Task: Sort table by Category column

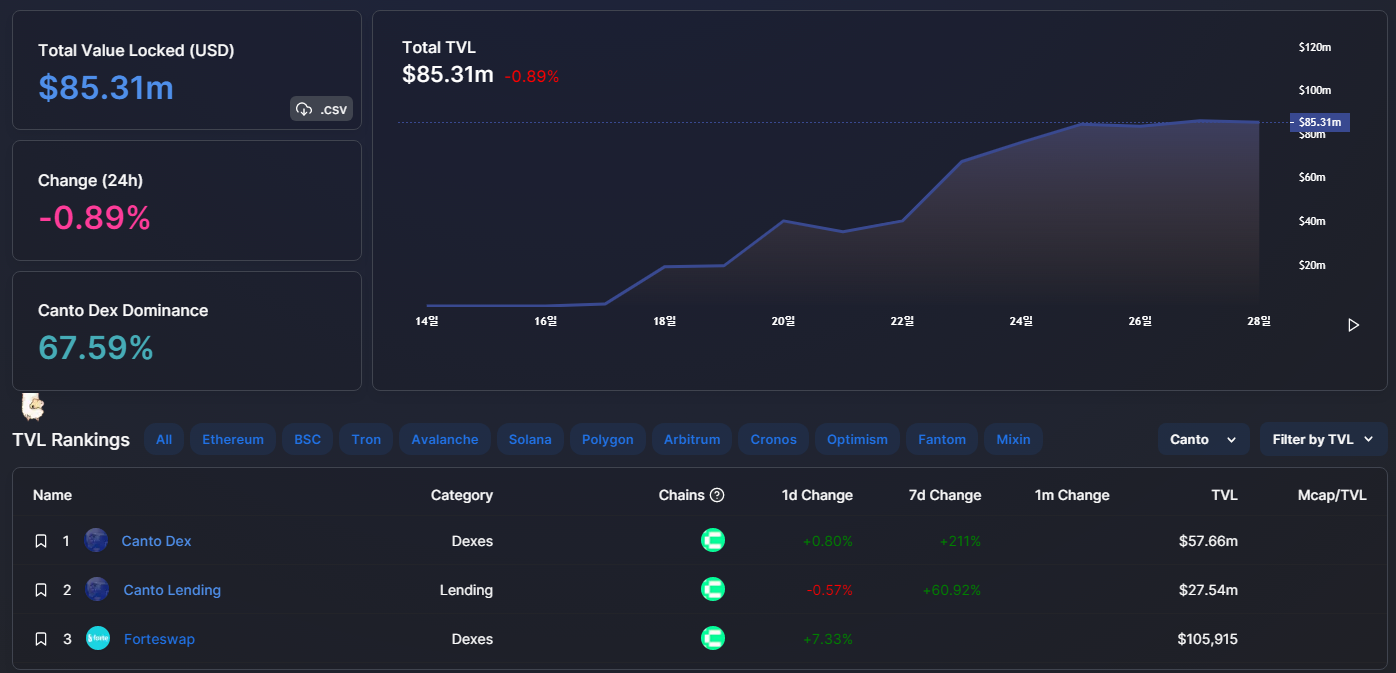Action: [x=462, y=495]
